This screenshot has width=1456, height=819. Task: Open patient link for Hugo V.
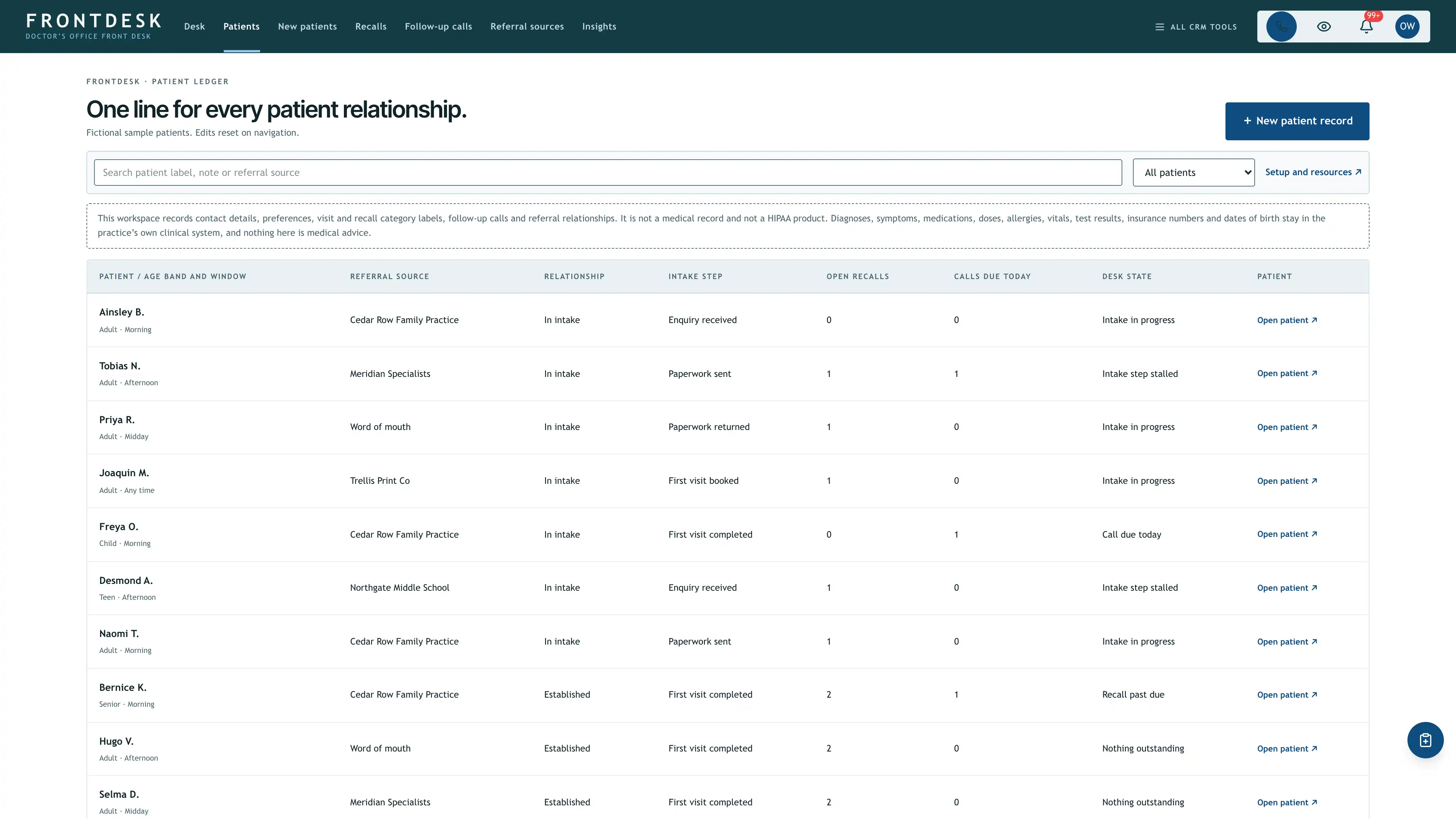pos(1287,748)
